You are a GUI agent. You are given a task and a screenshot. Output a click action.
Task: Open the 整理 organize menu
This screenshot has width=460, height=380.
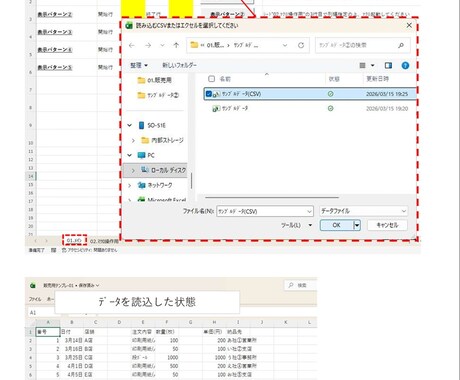(x=139, y=65)
